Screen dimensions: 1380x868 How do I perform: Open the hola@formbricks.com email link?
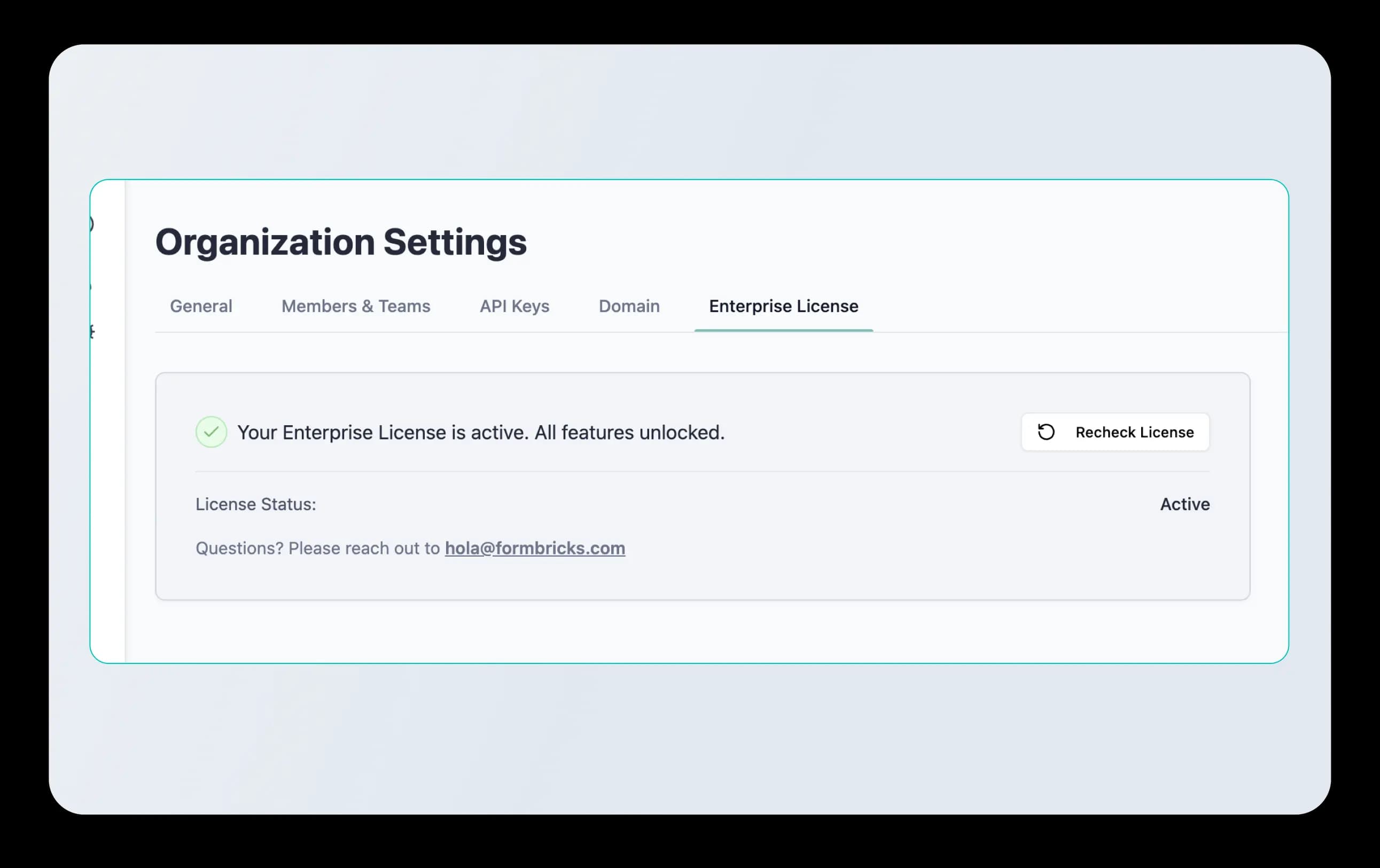tap(534, 548)
